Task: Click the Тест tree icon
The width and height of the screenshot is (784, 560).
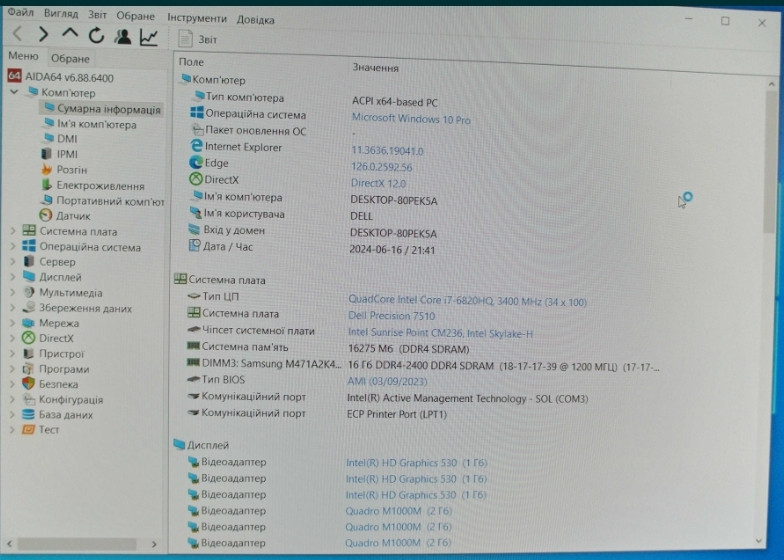Action: coord(28,429)
